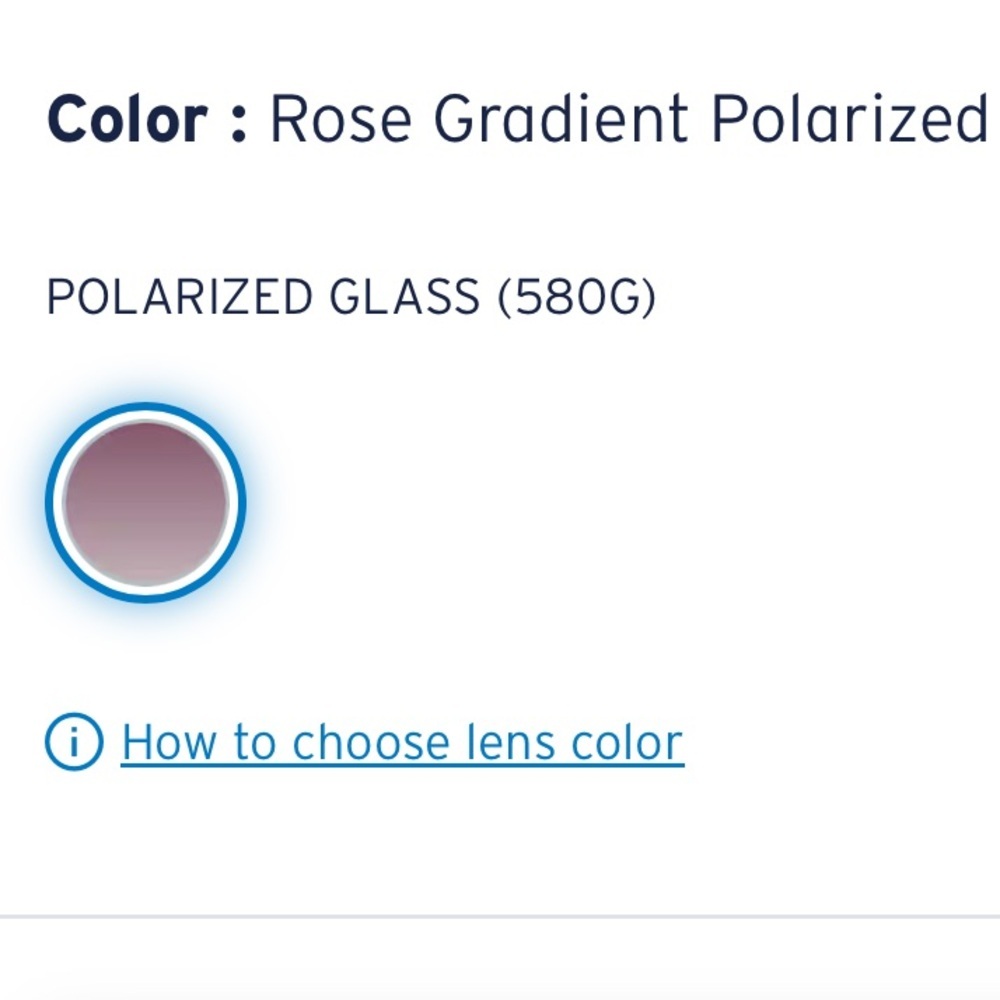Click the divider line below the section

pyautogui.click(x=500, y=917)
